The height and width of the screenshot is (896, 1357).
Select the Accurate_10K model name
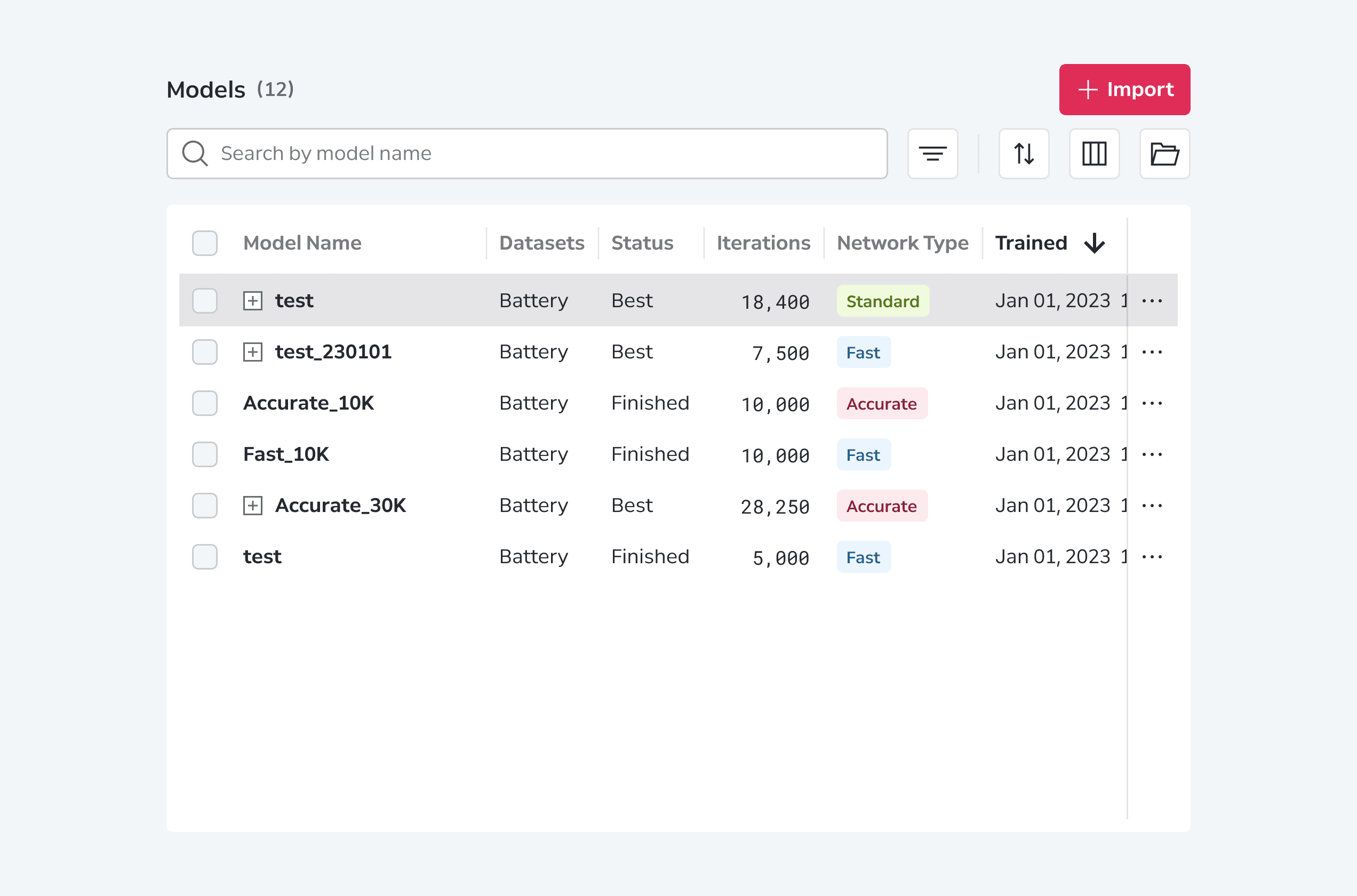[308, 403]
